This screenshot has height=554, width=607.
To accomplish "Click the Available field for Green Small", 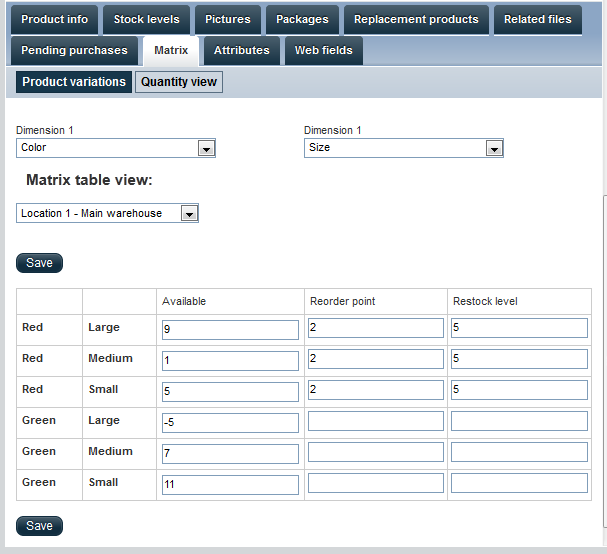I will pos(230,485).
